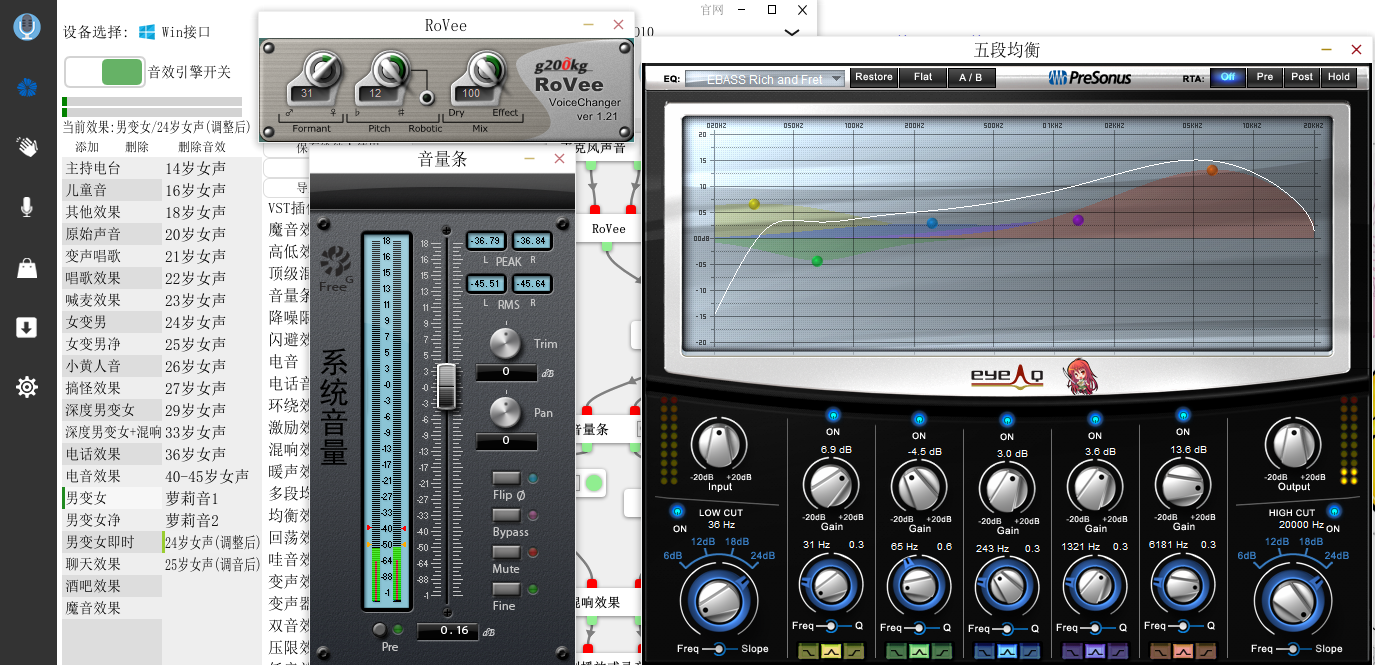The width and height of the screenshot is (1375, 665).
Task: Open the Win接口 device selector
Action: click(174, 32)
